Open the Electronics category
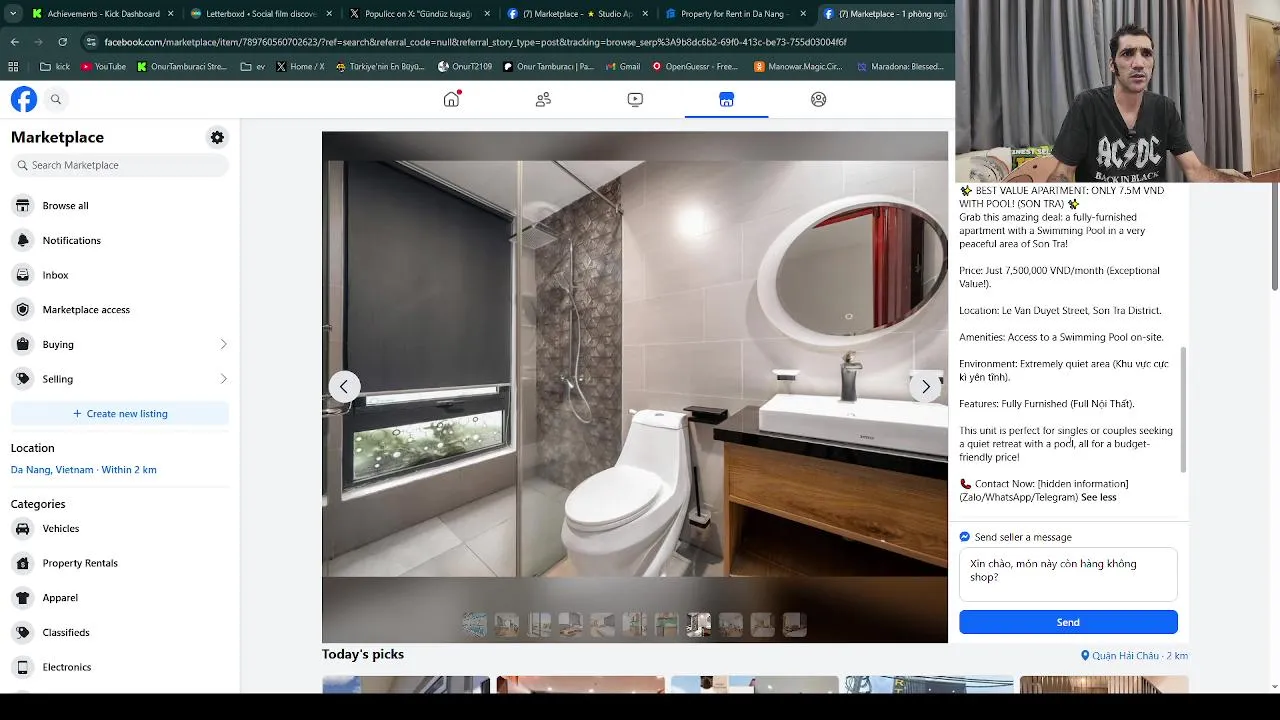 click(120, 667)
